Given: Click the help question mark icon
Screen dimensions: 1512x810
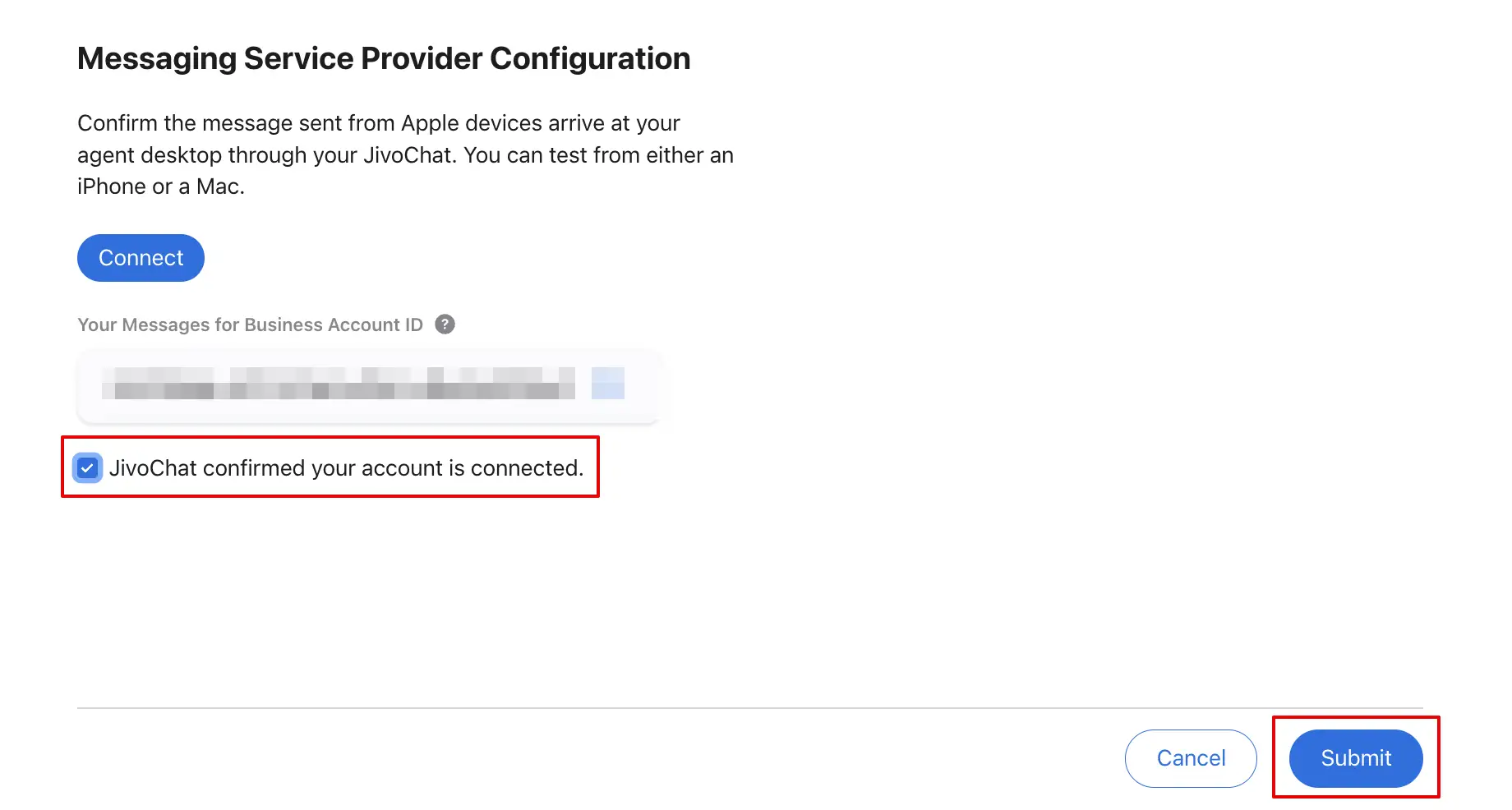Looking at the screenshot, I should [x=445, y=324].
